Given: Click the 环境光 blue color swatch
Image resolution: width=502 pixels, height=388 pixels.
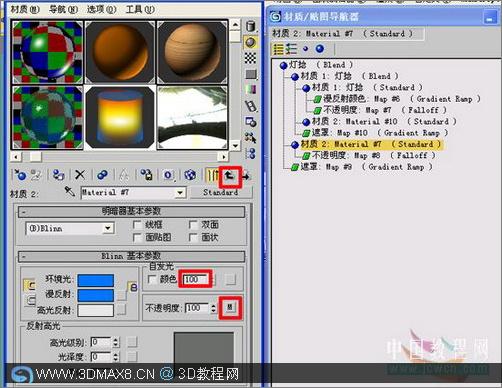Looking at the screenshot, I should [96, 280].
